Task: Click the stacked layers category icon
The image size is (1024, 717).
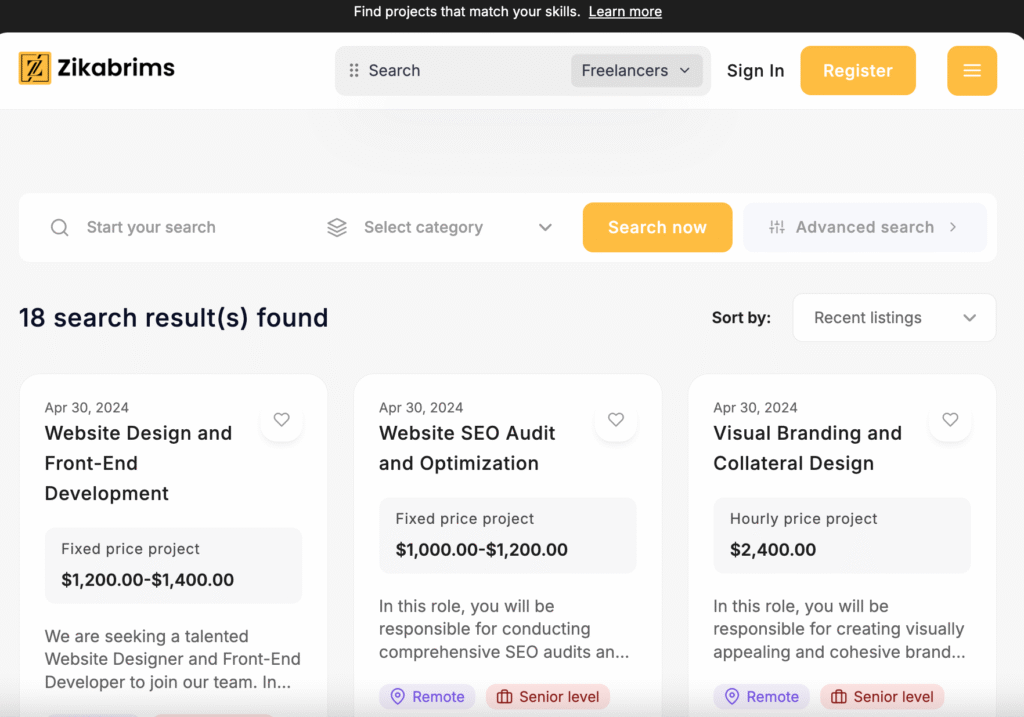Action: [x=337, y=228]
